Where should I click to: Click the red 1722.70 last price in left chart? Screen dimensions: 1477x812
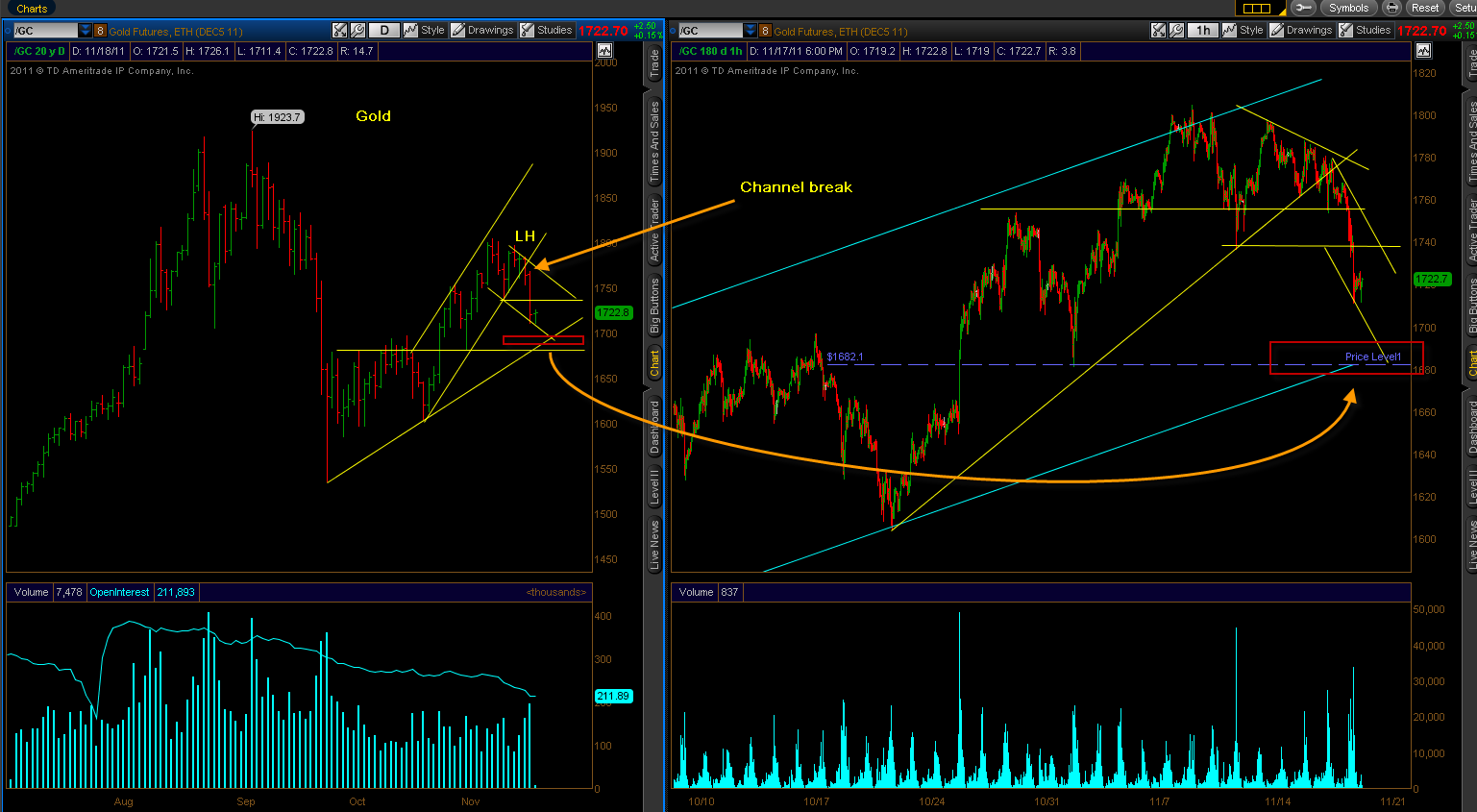coord(603,31)
